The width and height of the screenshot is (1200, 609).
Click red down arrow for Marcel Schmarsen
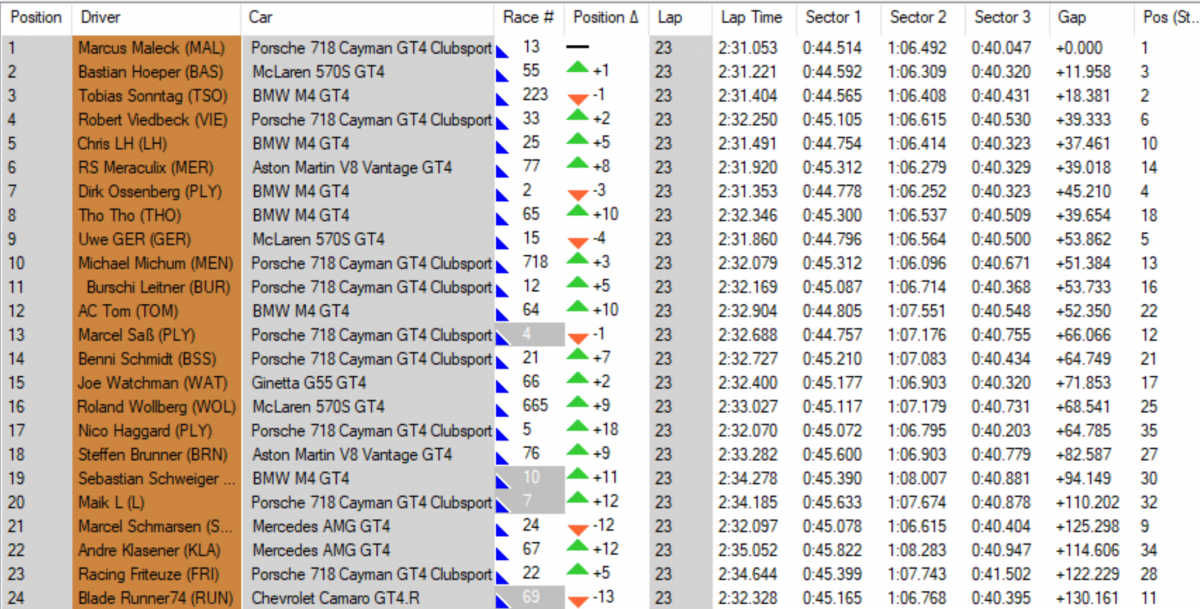pos(577,529)
